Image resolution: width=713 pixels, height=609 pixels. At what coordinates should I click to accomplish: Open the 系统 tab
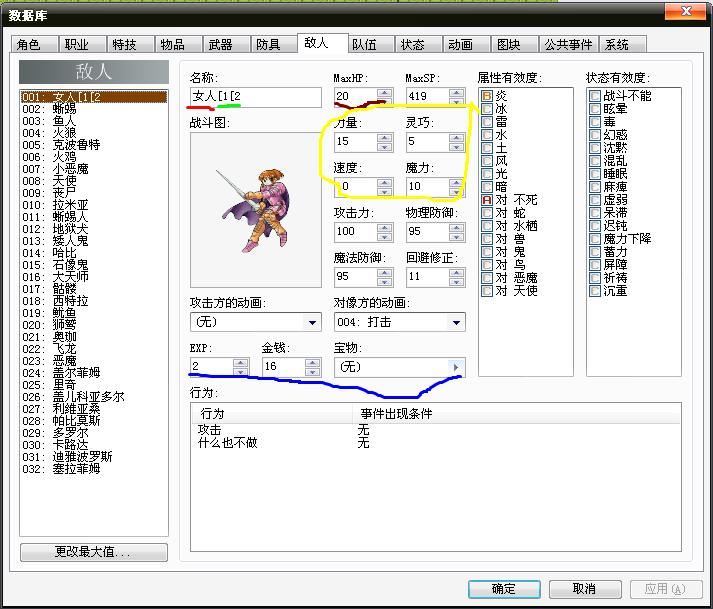pyautogui.click(x=623, y=45)
